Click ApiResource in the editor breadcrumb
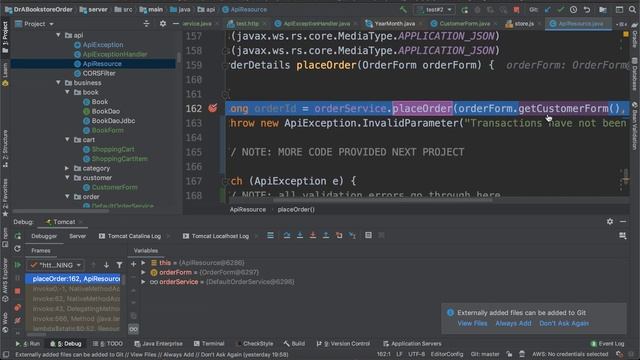This screenshot has width=640, height=360. coord(247,209)
